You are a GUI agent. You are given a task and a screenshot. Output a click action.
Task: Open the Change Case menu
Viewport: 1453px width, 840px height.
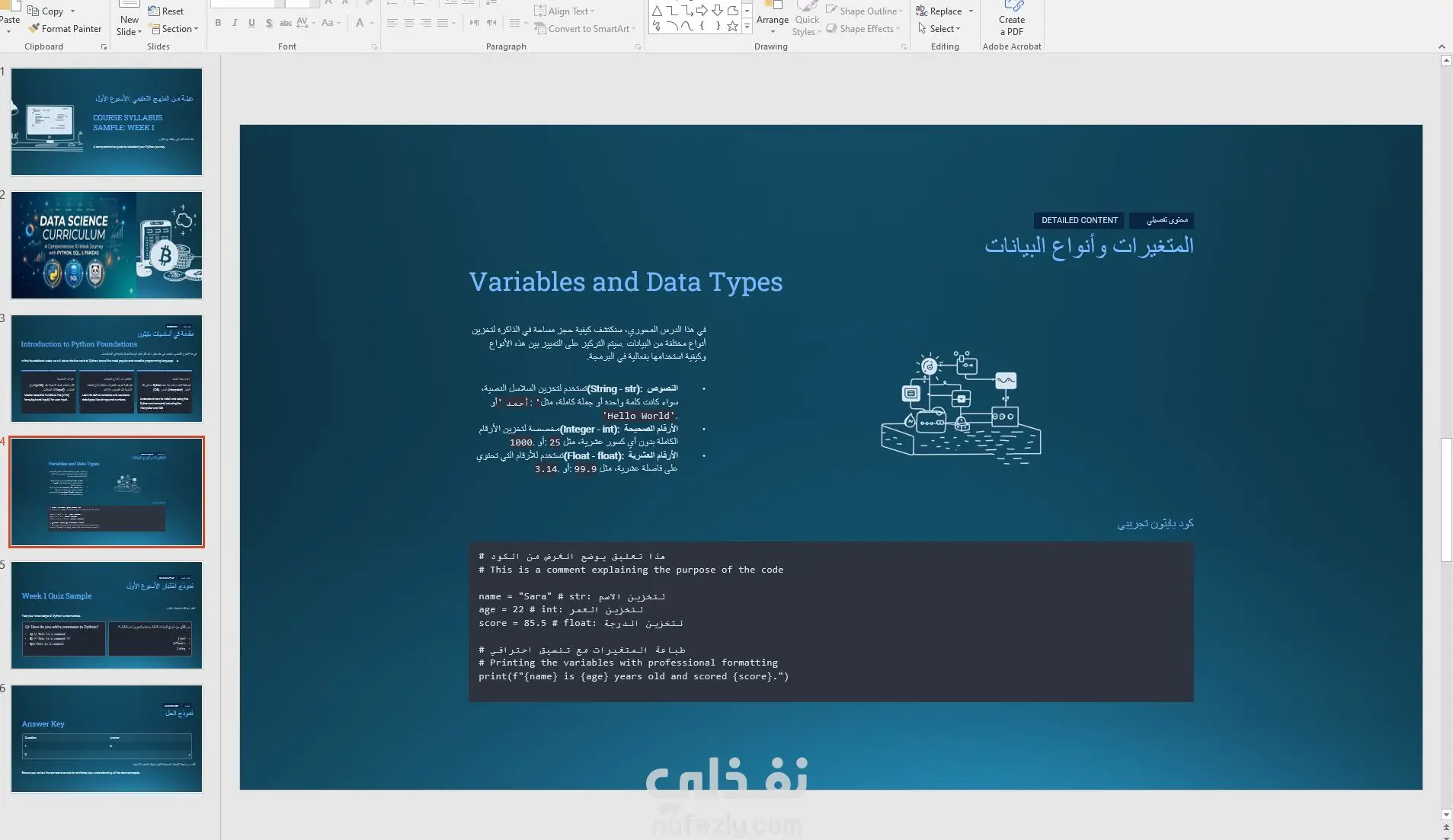tap(330, 23)
